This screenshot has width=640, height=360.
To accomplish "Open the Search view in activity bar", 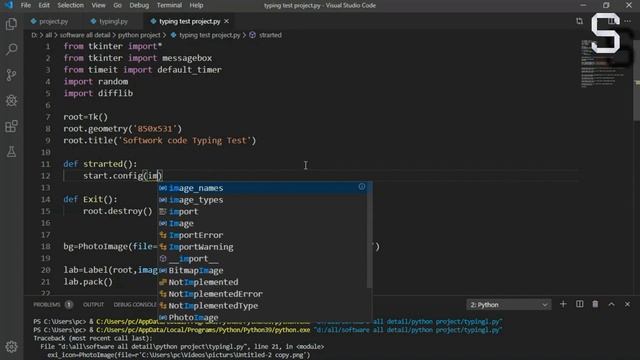I will (x=11, y=49).
